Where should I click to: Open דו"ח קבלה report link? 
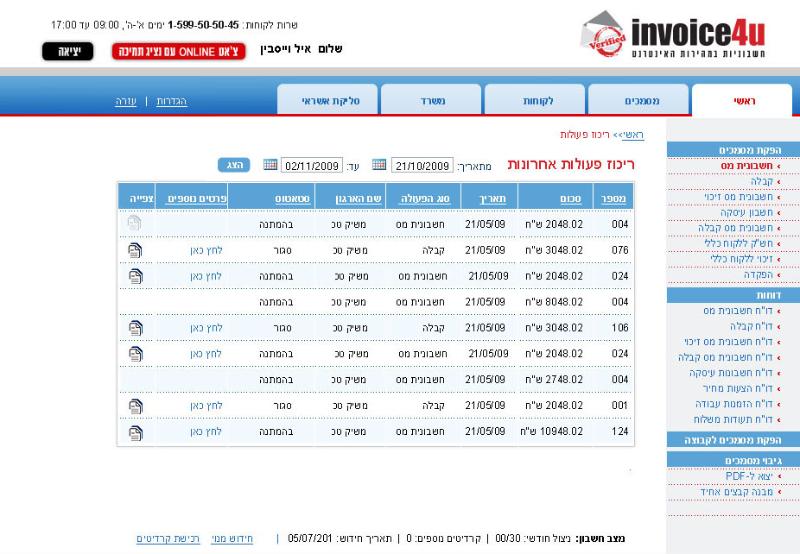tap(751, 326)
